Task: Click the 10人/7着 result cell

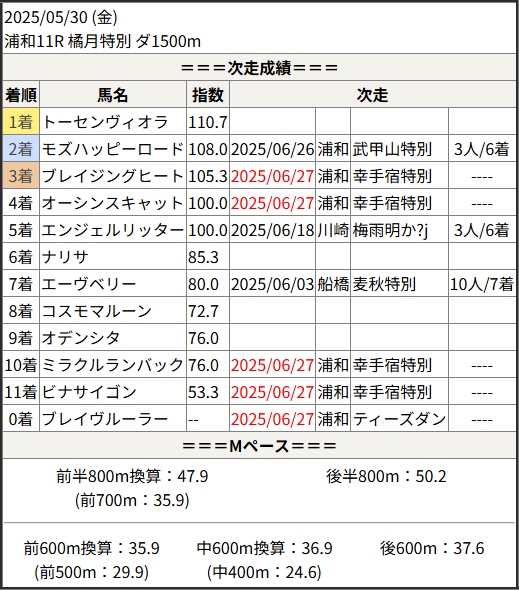Action: tap(482, 284)
